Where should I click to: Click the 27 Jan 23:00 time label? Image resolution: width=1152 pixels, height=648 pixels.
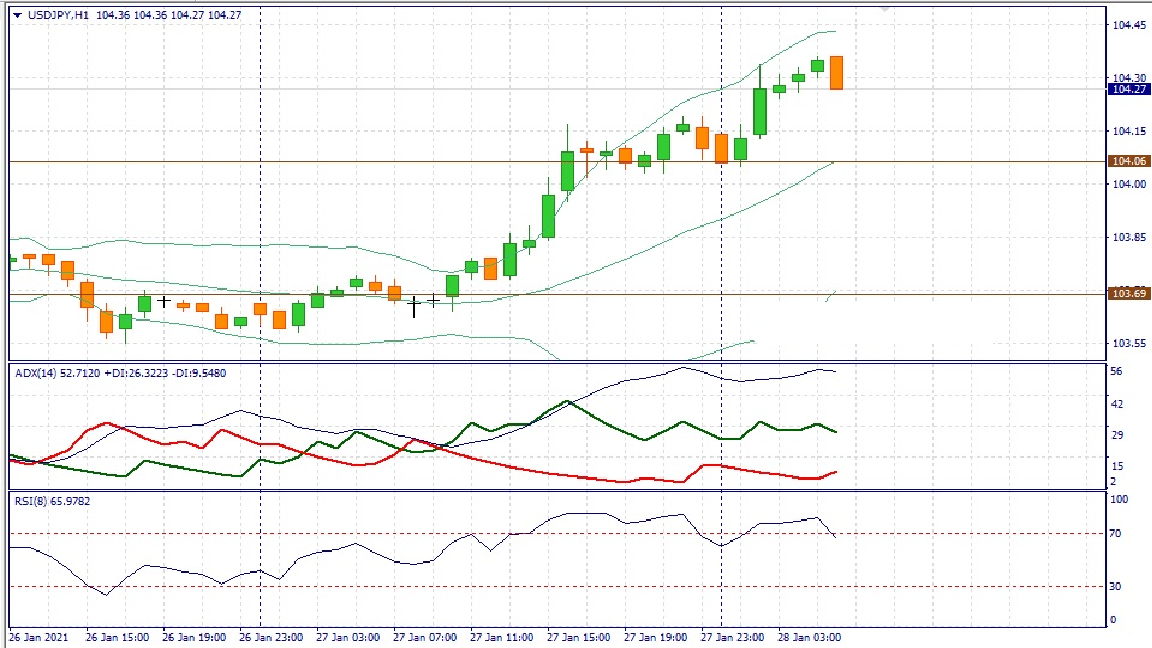[731, 637]
